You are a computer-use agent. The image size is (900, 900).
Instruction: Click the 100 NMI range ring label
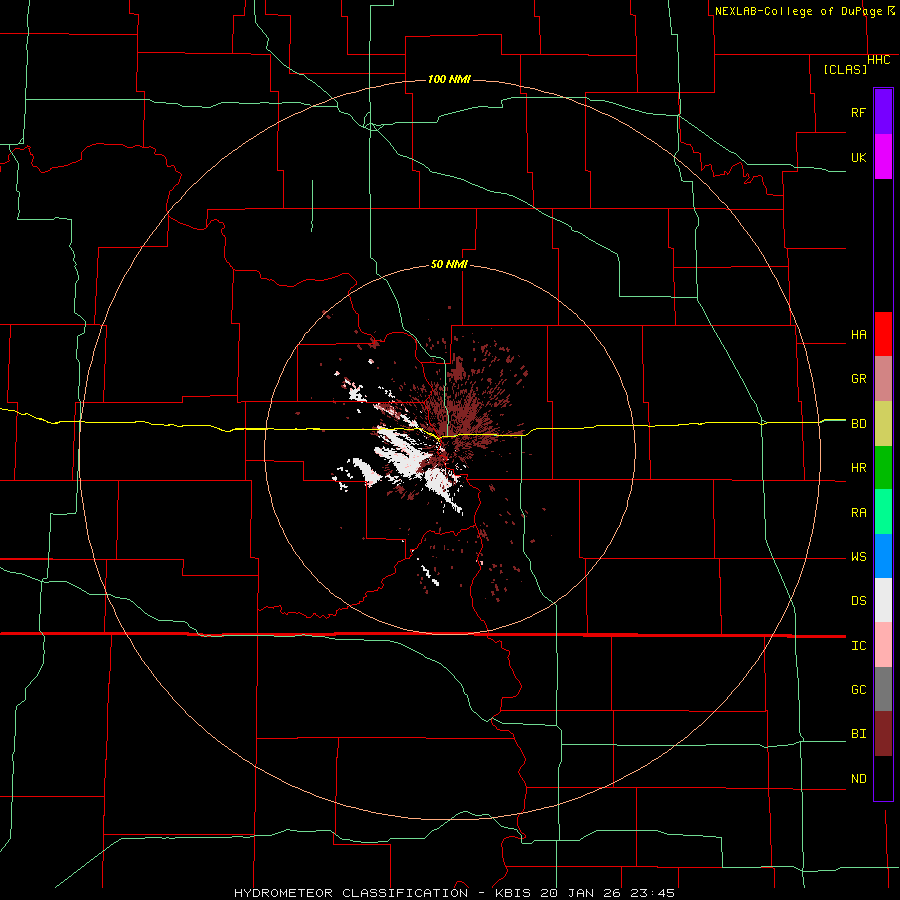coord(449,79)
